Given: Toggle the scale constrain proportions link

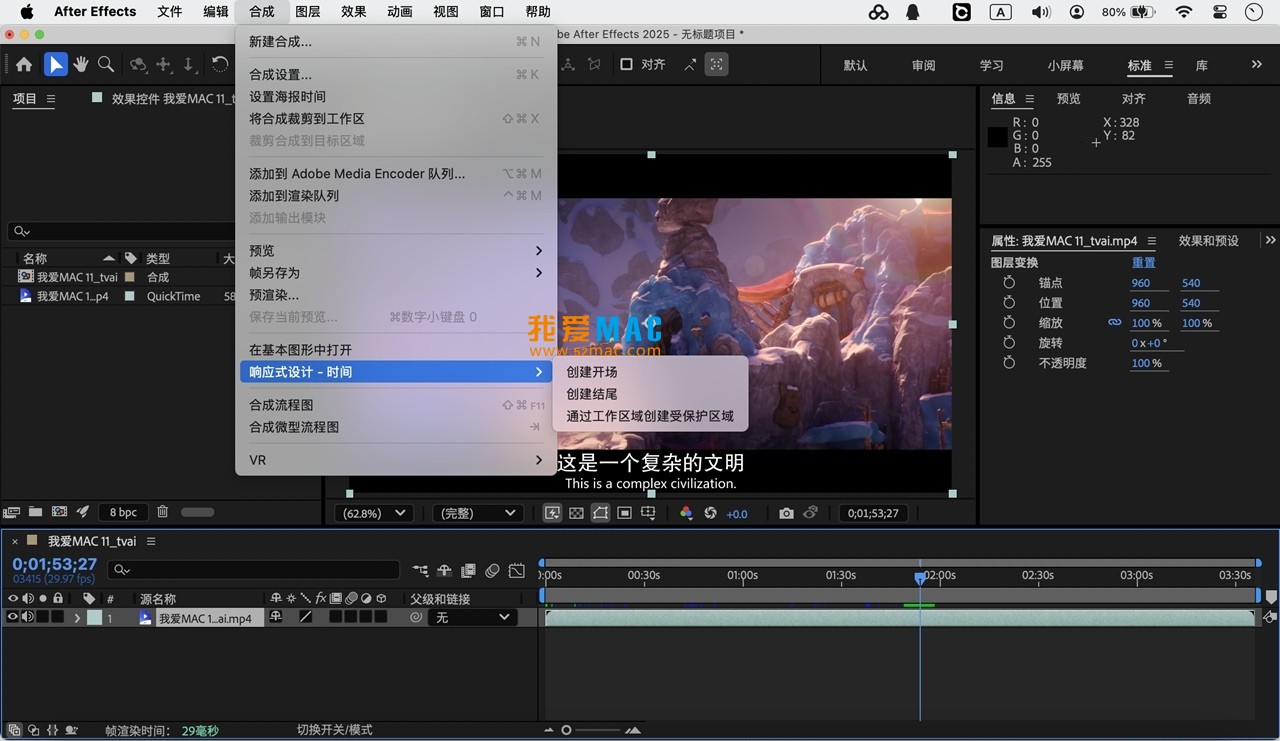Looking at the screenshot, I should tap(1114, 323).
